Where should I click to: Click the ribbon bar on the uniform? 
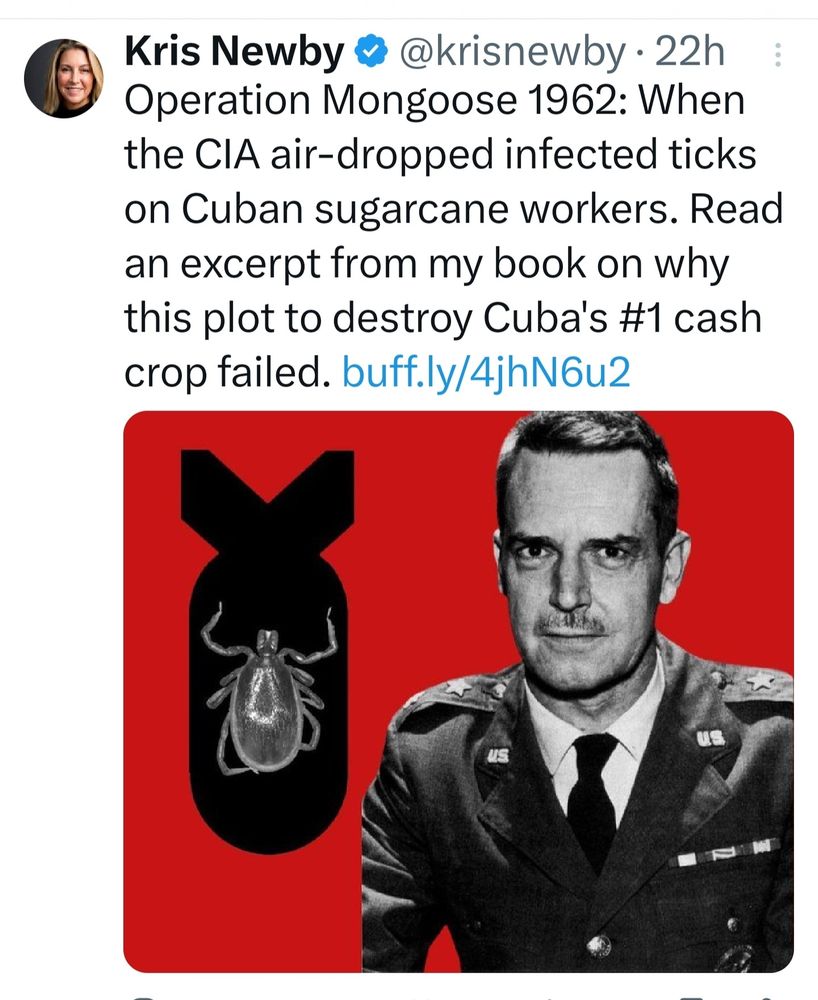tap(724, 853)
